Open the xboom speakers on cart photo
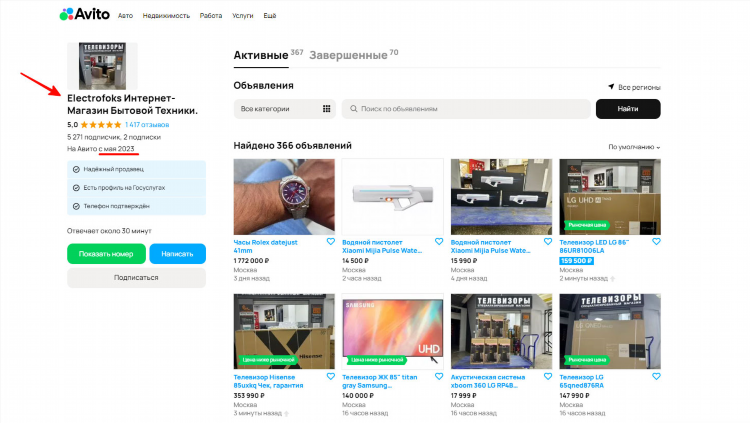This screenshot has height=423, width=750. tap(501, 331)
